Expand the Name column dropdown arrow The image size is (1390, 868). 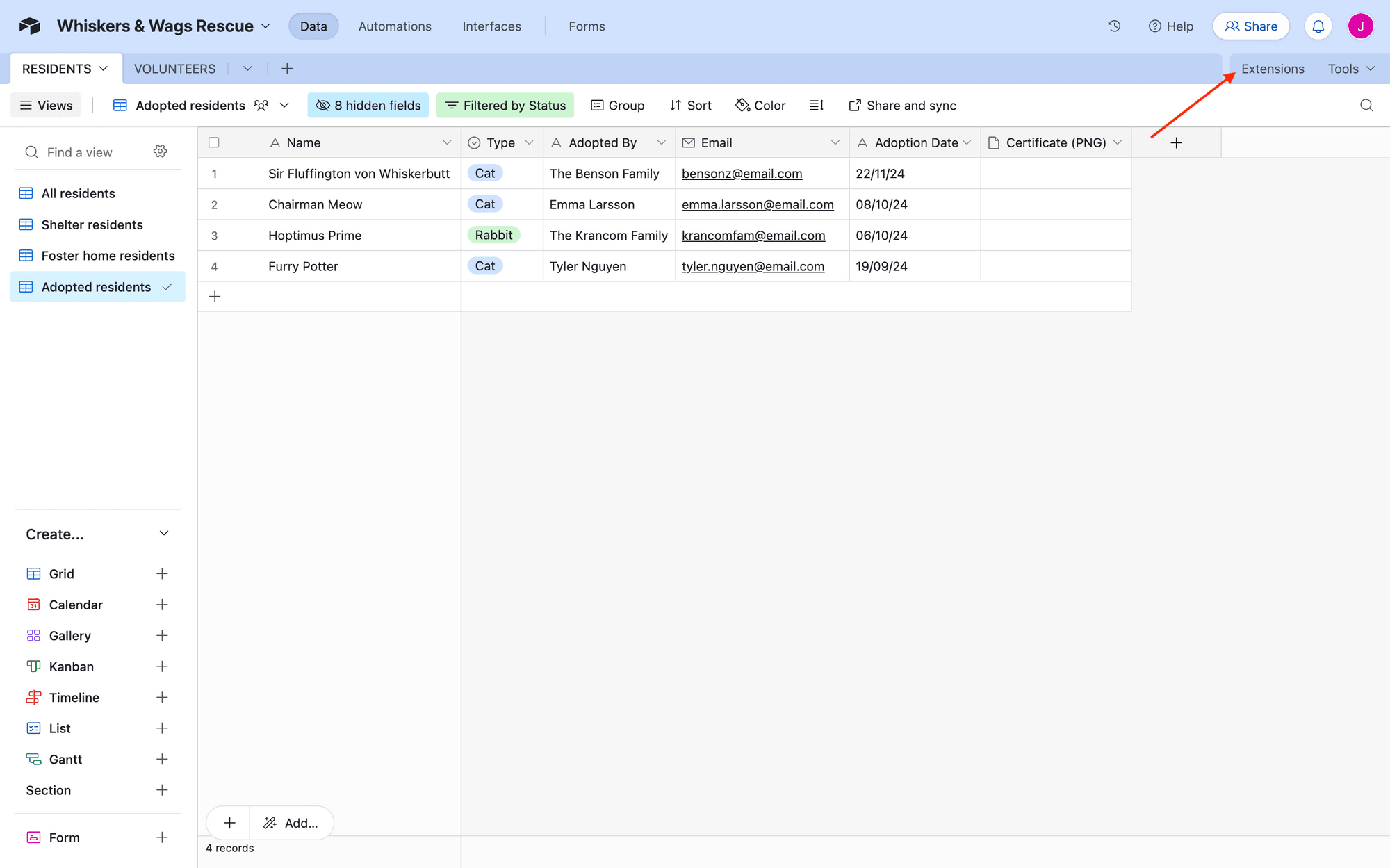point(447,143)
